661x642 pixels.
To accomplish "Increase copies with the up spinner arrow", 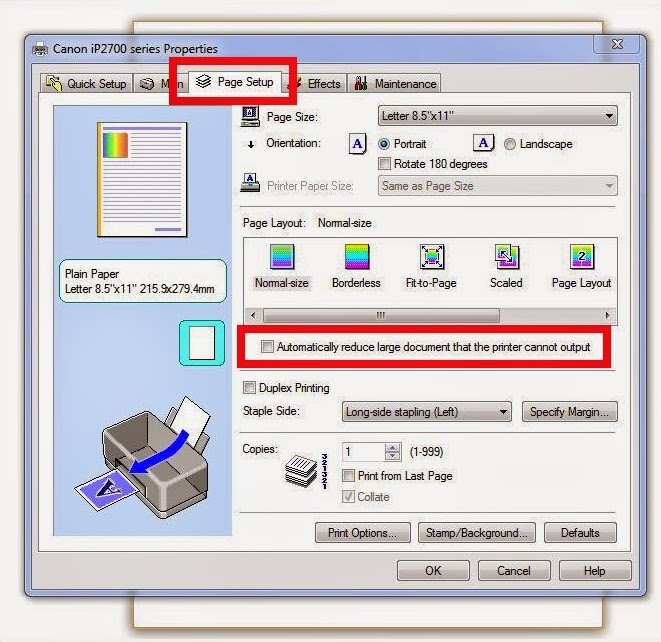I will [393, 448].
